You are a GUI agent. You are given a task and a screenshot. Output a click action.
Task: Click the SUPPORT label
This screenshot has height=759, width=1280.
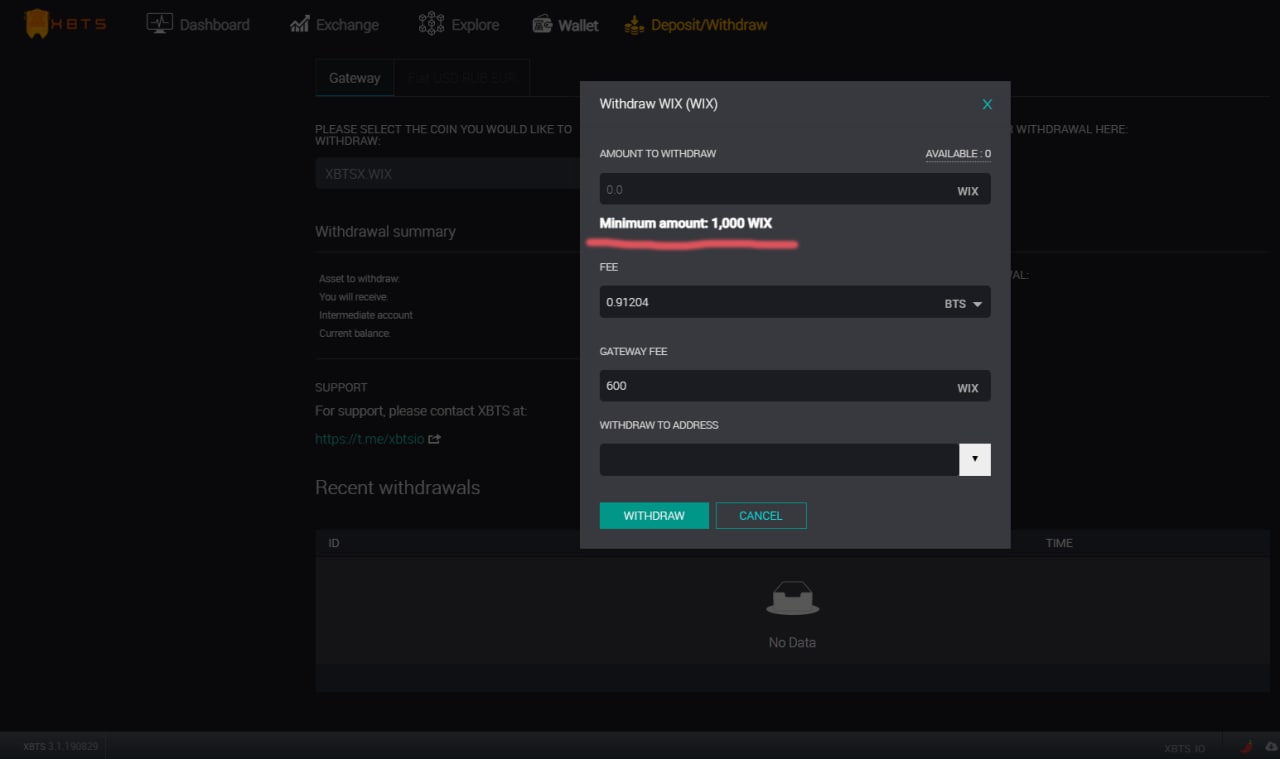pos(341,387)
